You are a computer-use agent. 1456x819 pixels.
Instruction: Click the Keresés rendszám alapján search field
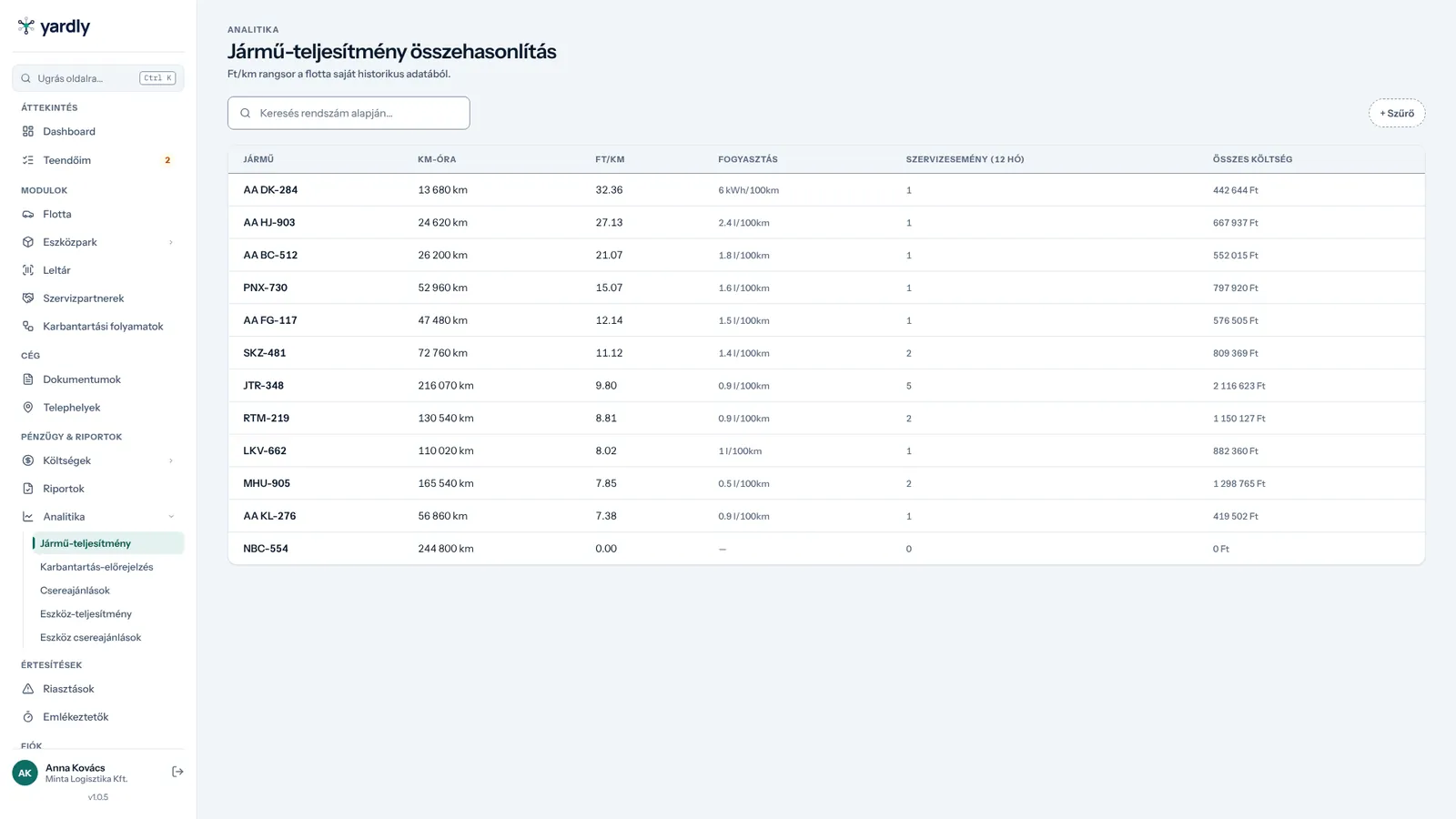coord(349,113)
